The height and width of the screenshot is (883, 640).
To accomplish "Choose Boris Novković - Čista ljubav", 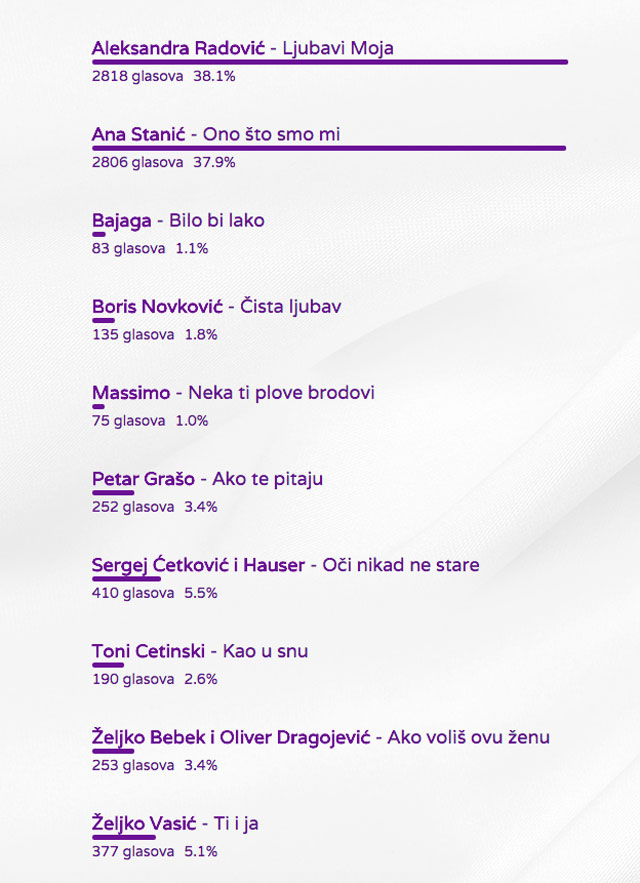I will [x=216, y=306].
